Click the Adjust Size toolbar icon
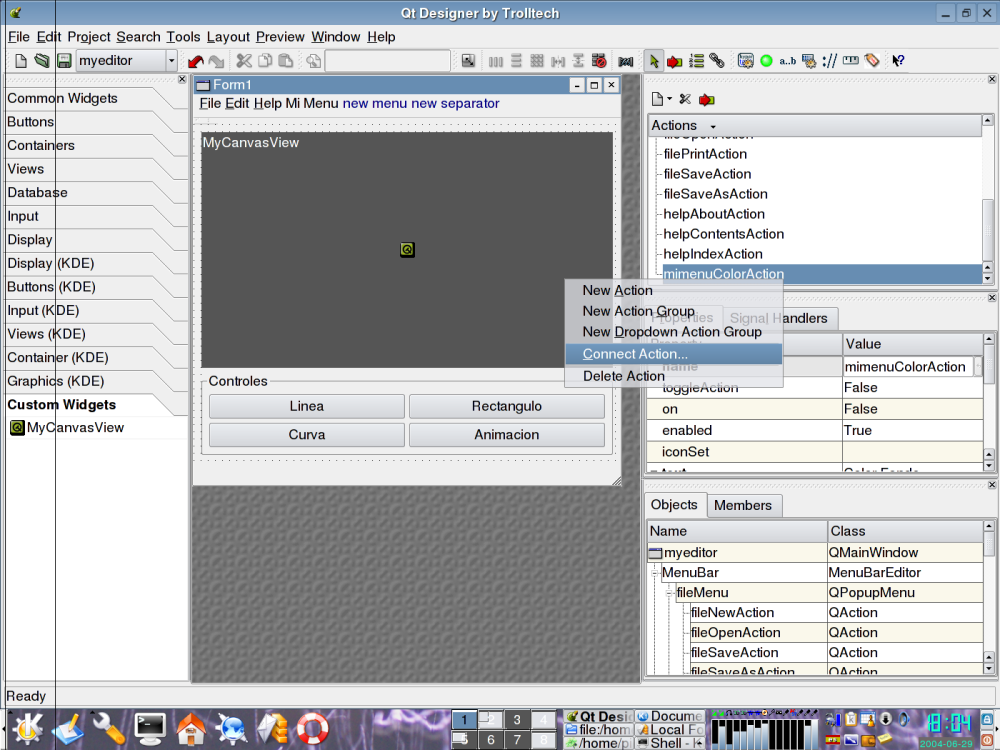Screen dimensions: 1000x750 point(468,61)
